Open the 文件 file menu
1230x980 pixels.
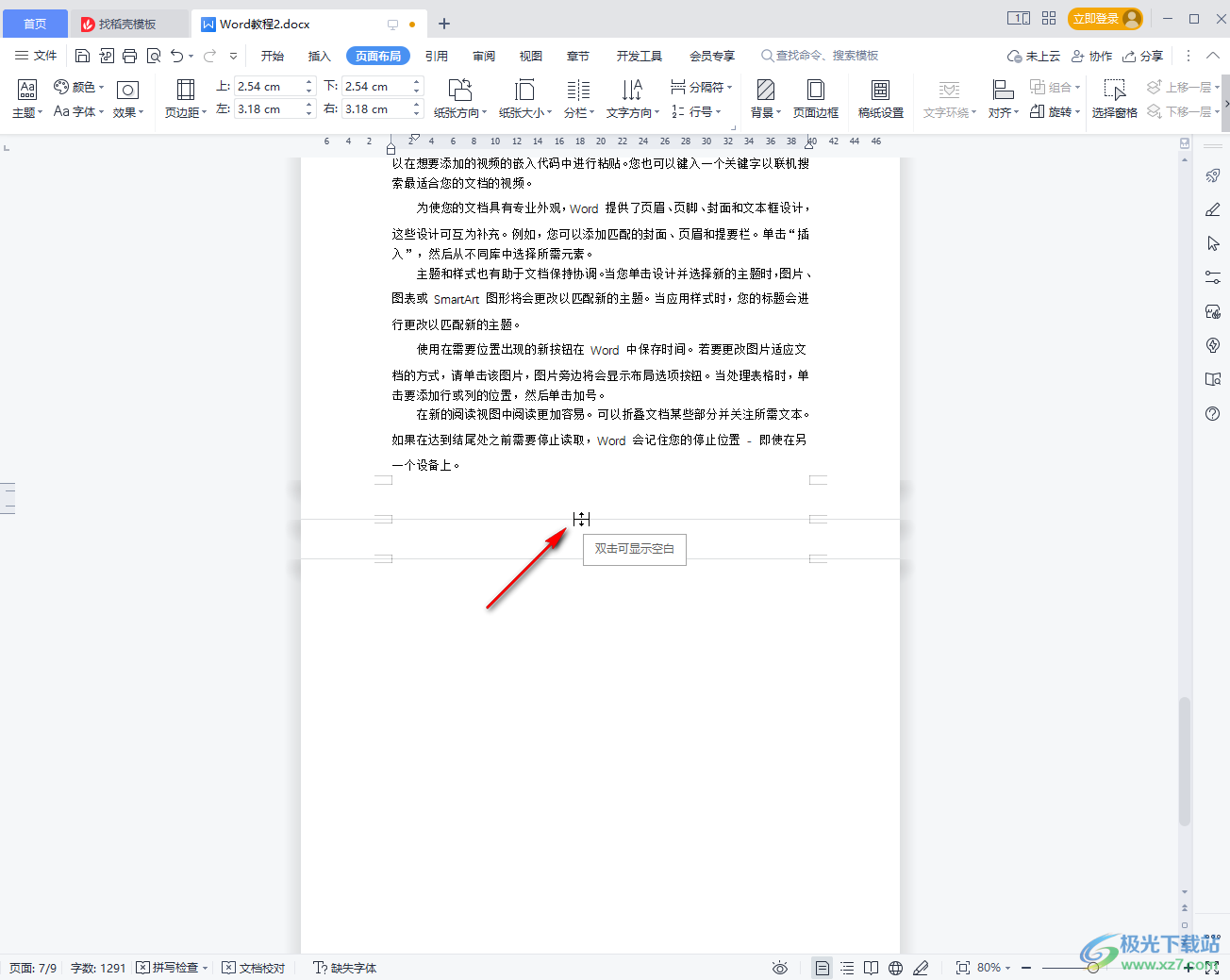(x=36, y=56)
